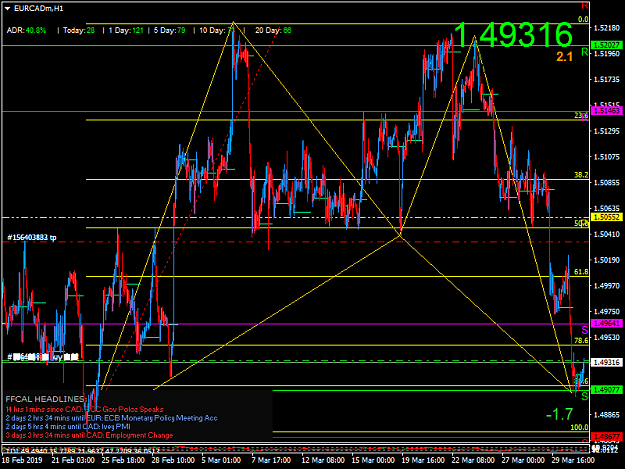This screenshot has width=625, height=469.
Task: Click the orange 2.1 value
Action: tap(564, 57)
